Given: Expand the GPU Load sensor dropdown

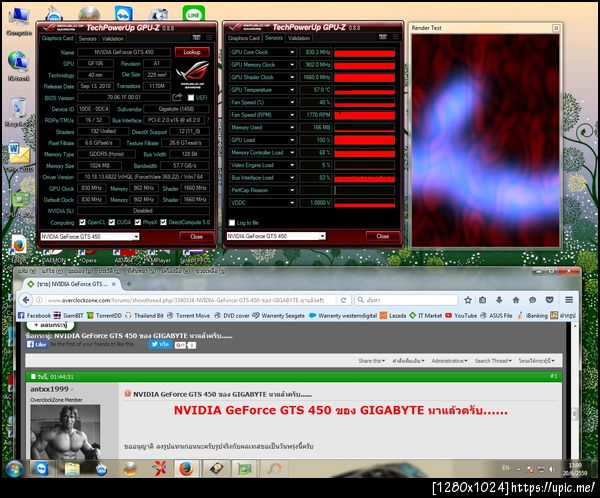Looking at the screenshot, I should tap(292, 140).
